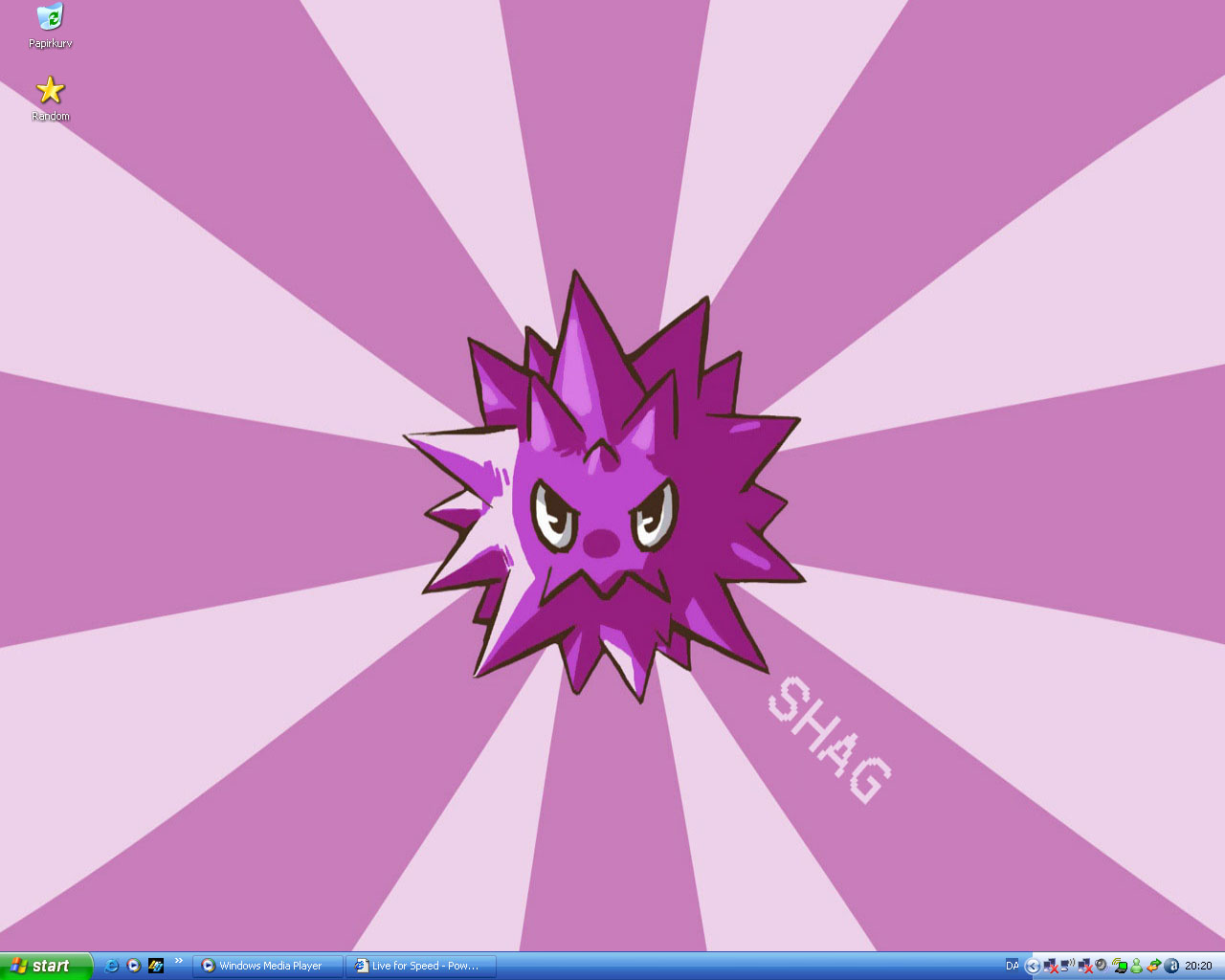Open the volume speaker tray icon
The image size is (1225, 980).
click(x=1102, y=965)
